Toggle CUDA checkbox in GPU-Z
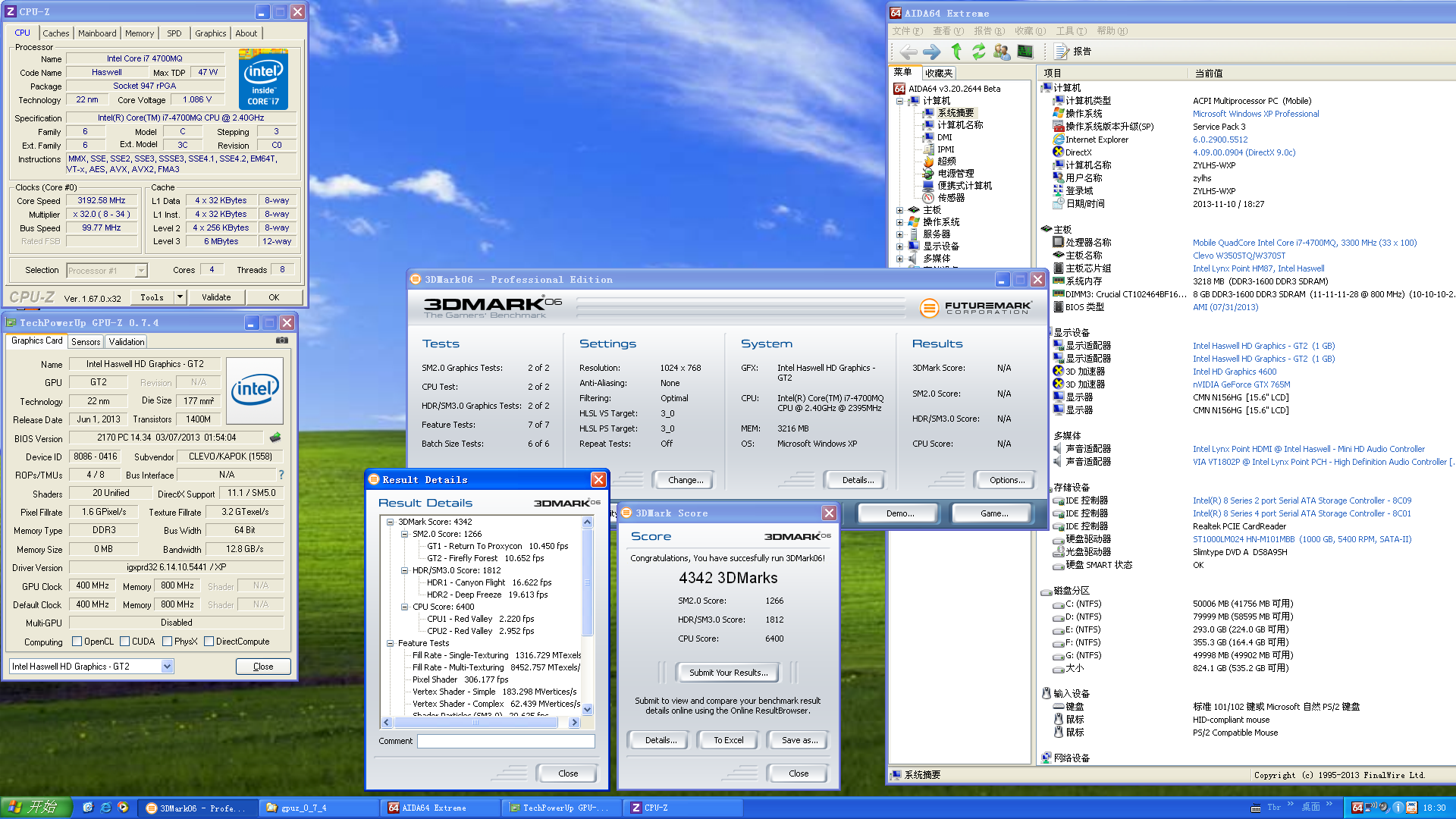1456x819 pixels. 125,642
